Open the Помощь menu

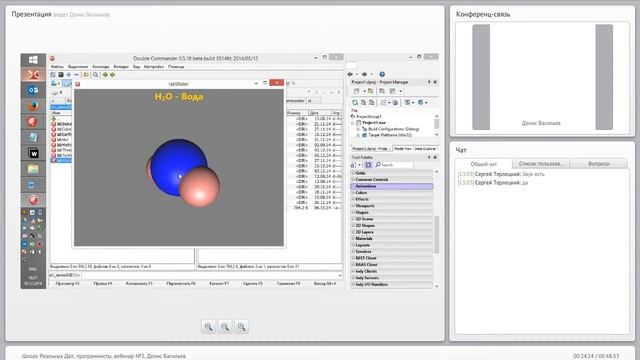pyautogui.click(x=176, y=67)
